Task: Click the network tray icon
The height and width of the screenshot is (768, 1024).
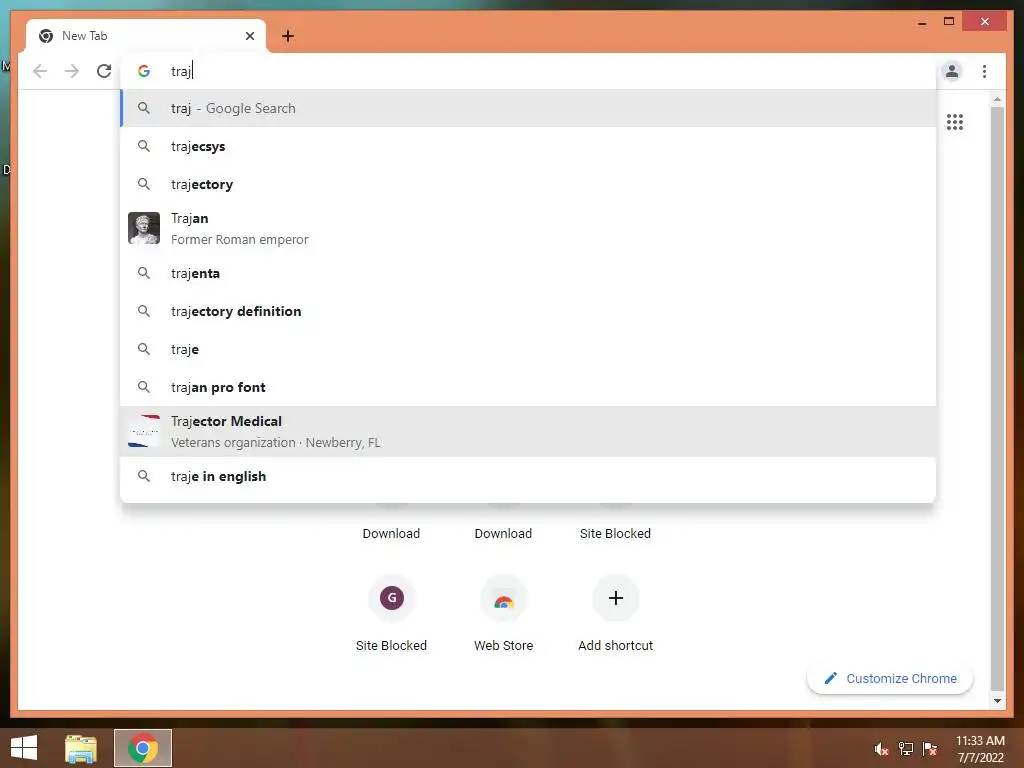Action: [906, 749]
